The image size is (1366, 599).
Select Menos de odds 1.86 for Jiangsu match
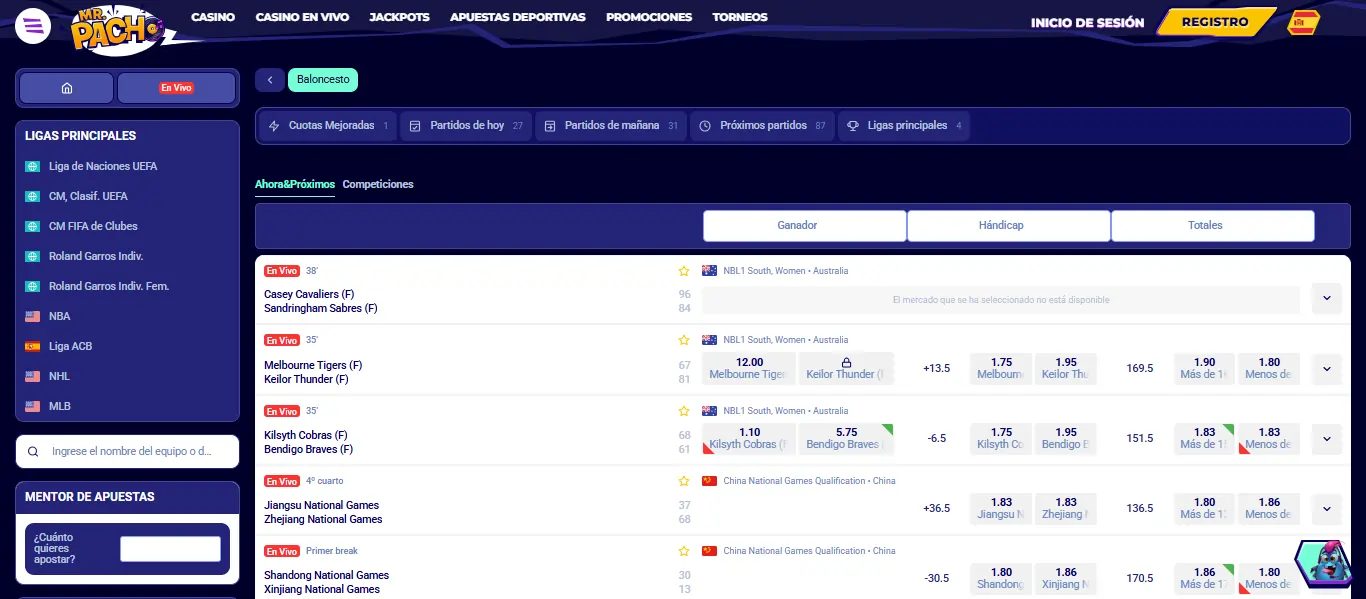coord(1269,508)
